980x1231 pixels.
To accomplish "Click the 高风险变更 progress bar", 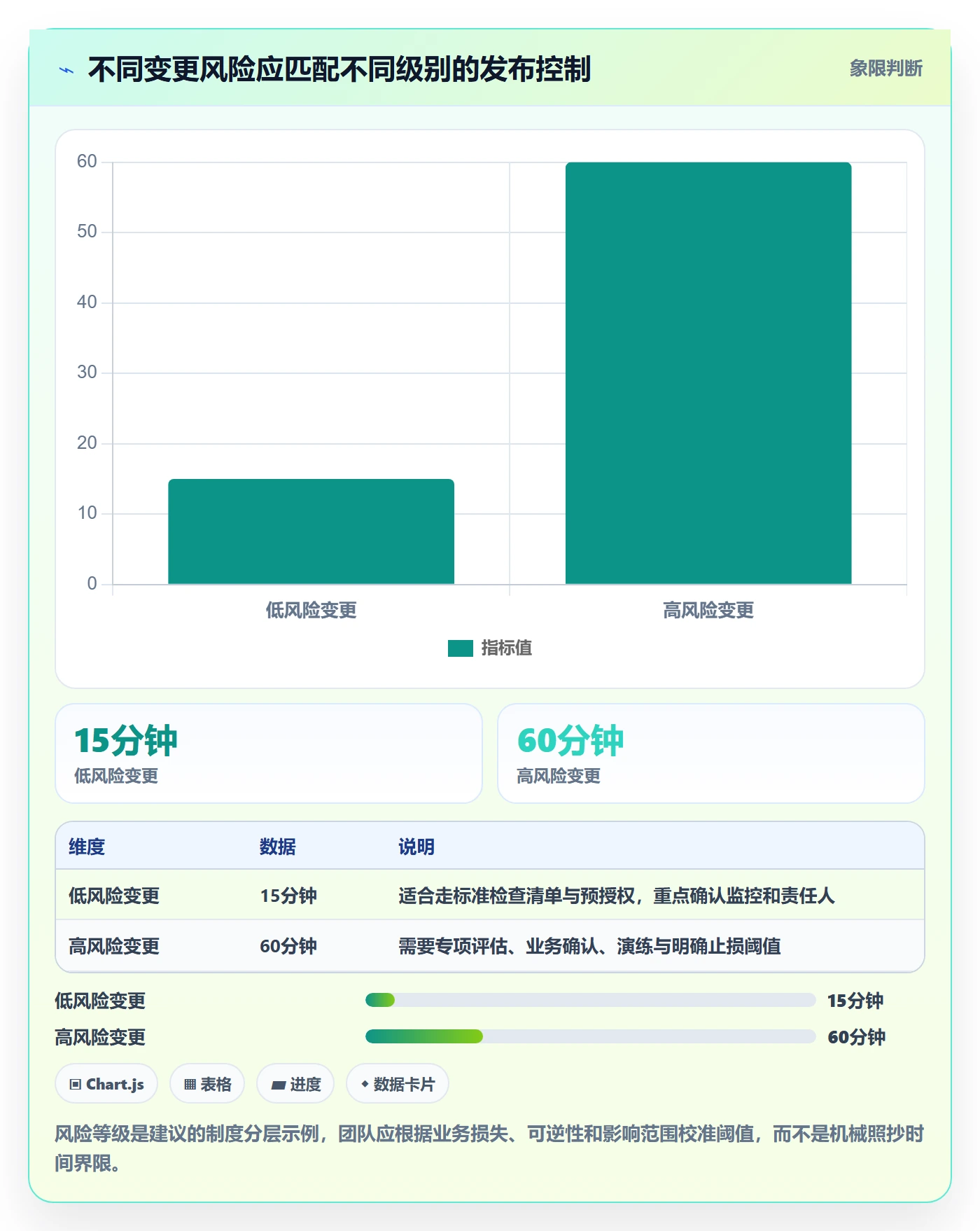I will (x=590, y=1036).
